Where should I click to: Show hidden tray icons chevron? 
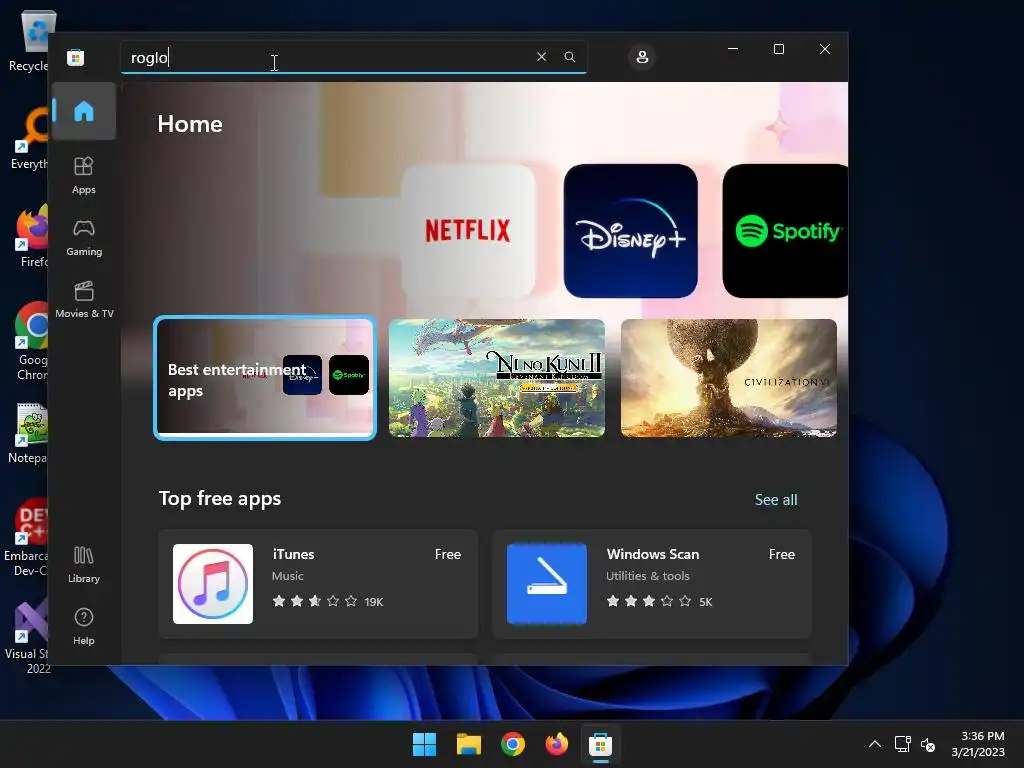(x=875, y=744)
